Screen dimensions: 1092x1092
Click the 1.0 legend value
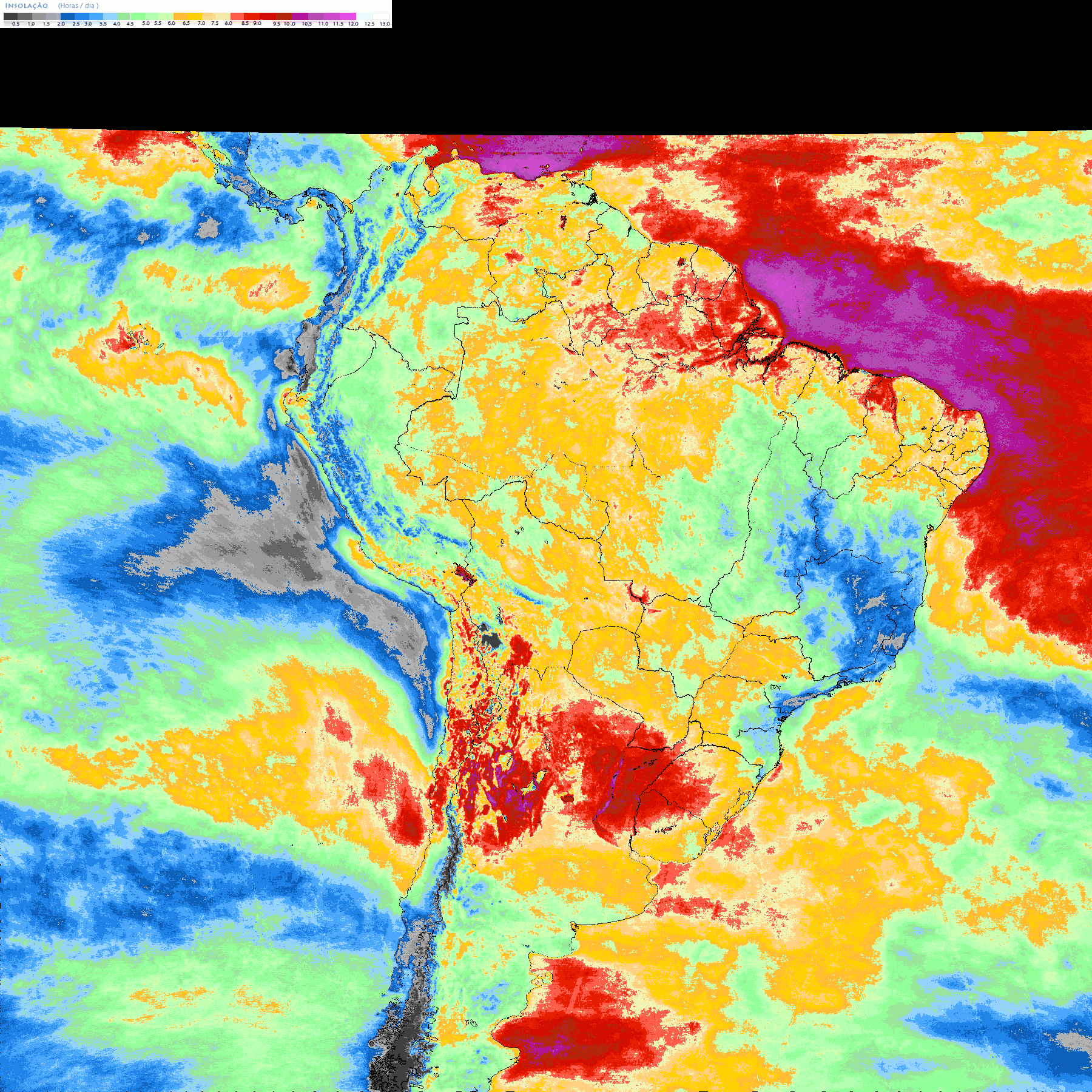[31, 24]
